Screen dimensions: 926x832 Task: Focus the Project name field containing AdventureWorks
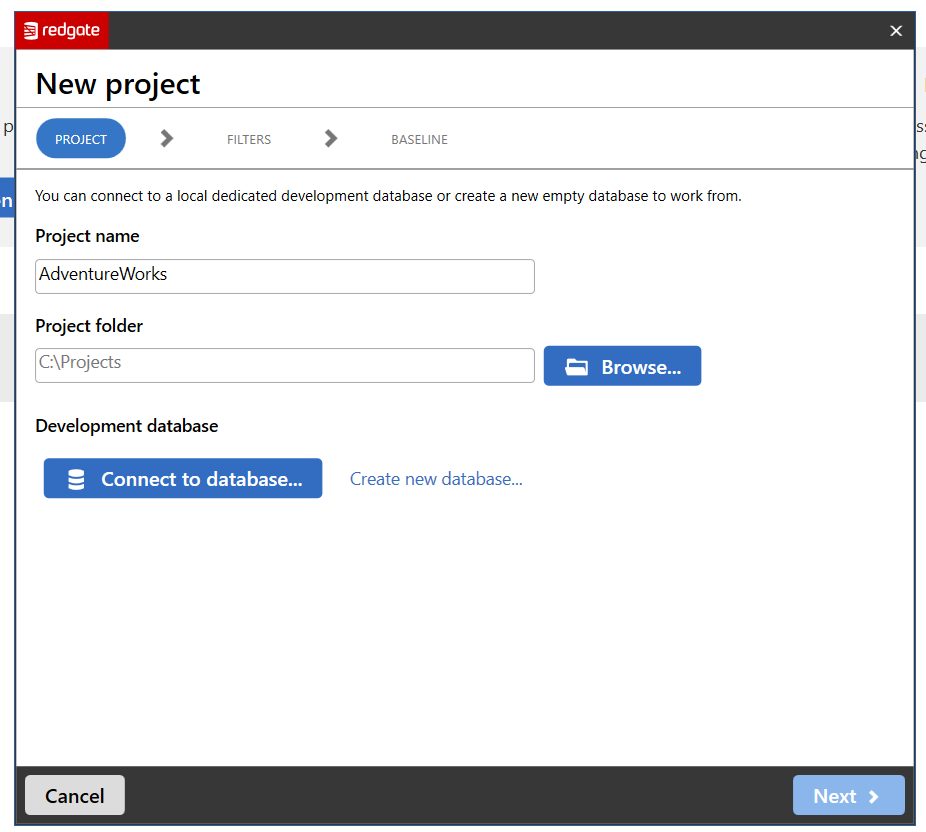(284, 276)
